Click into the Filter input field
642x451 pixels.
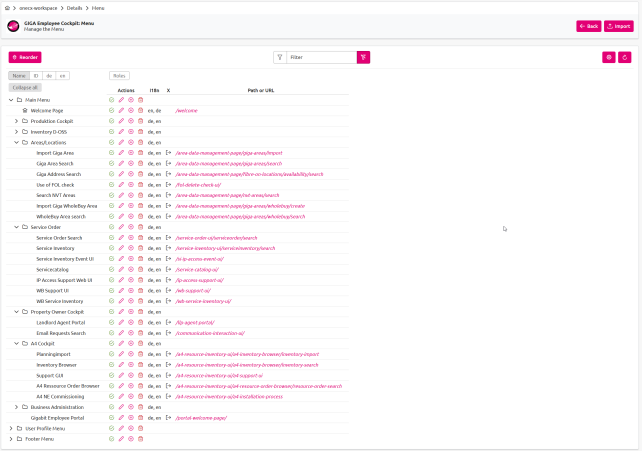320,58
